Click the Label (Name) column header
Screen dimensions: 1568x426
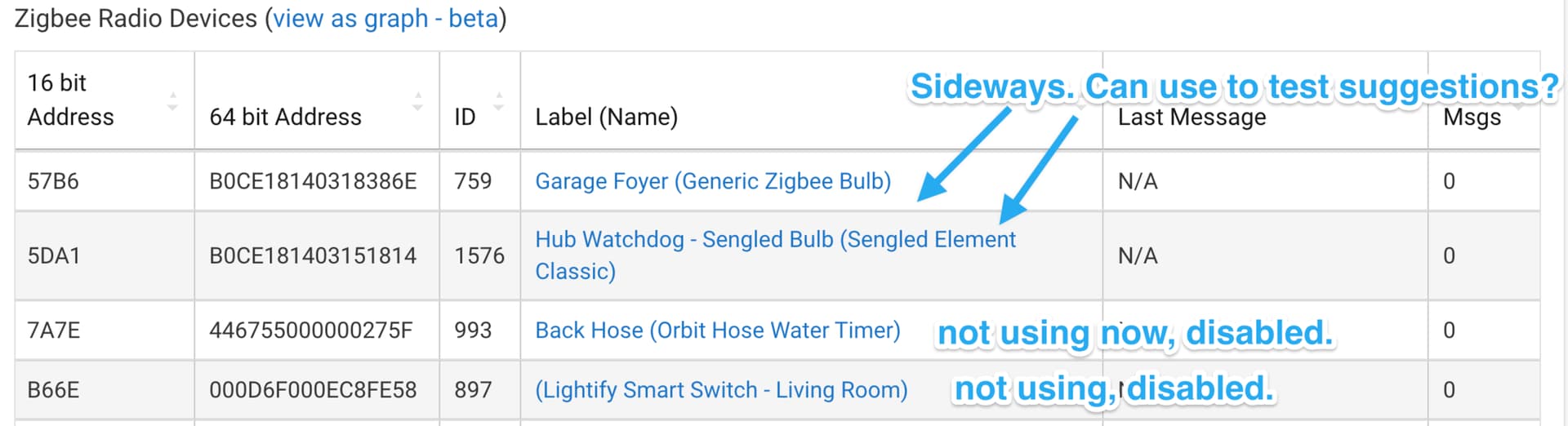[606, 117]
